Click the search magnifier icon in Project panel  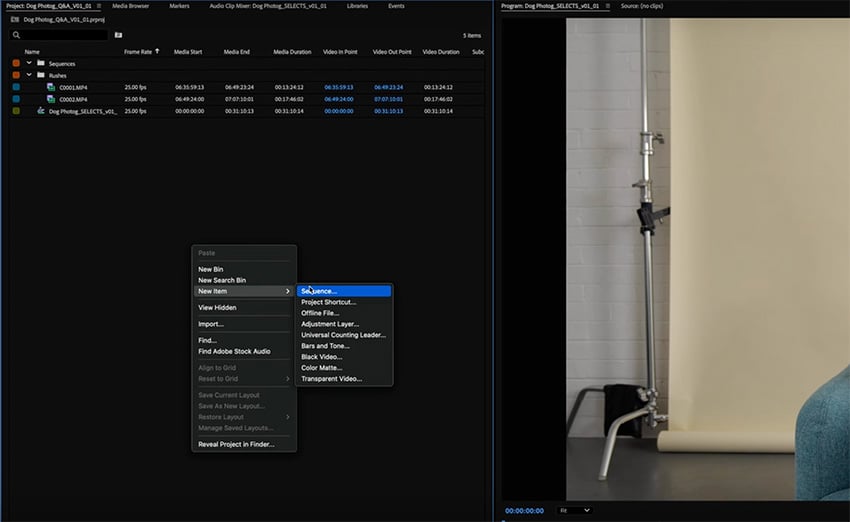click(16, 35)
